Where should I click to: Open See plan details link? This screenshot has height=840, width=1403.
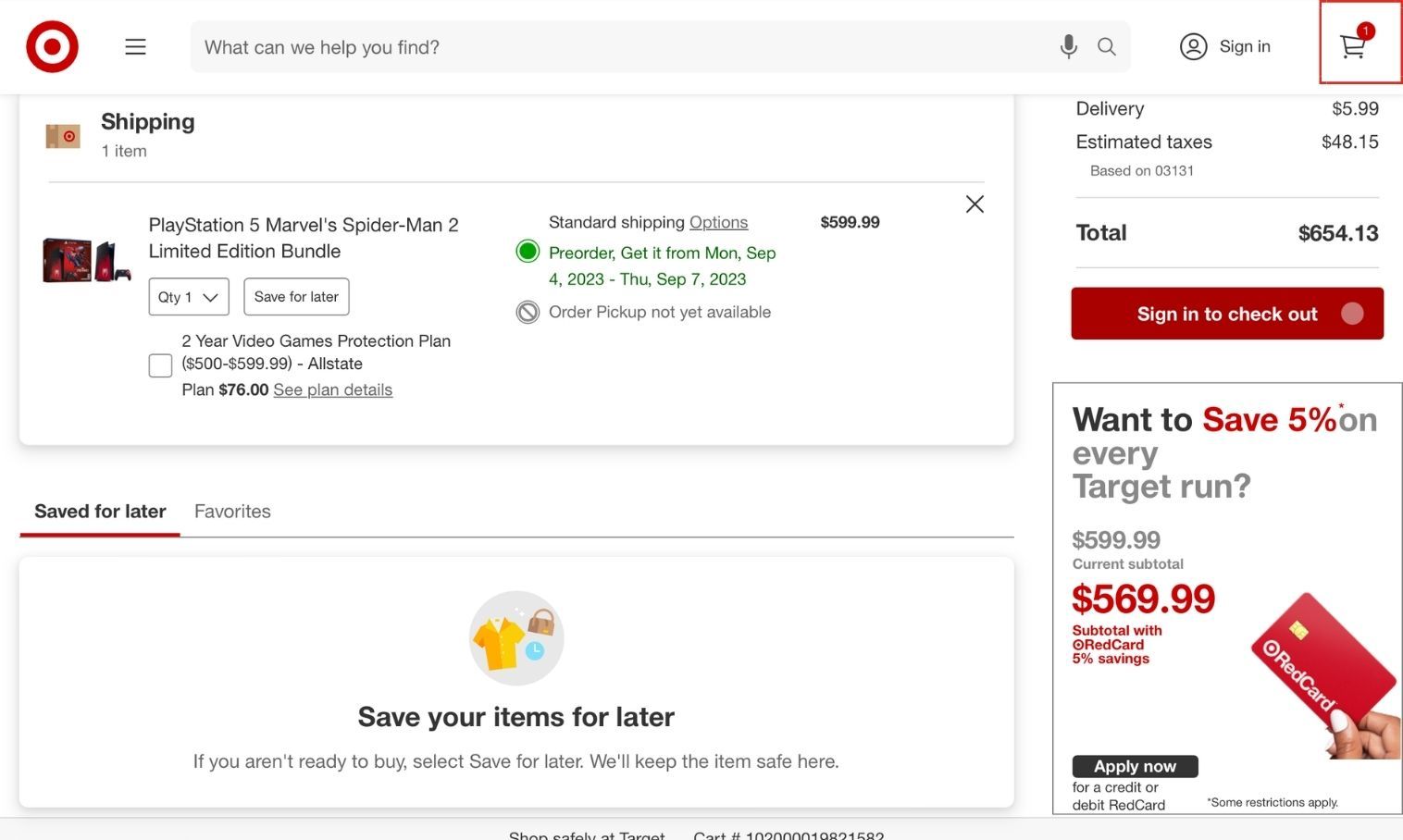333,389
